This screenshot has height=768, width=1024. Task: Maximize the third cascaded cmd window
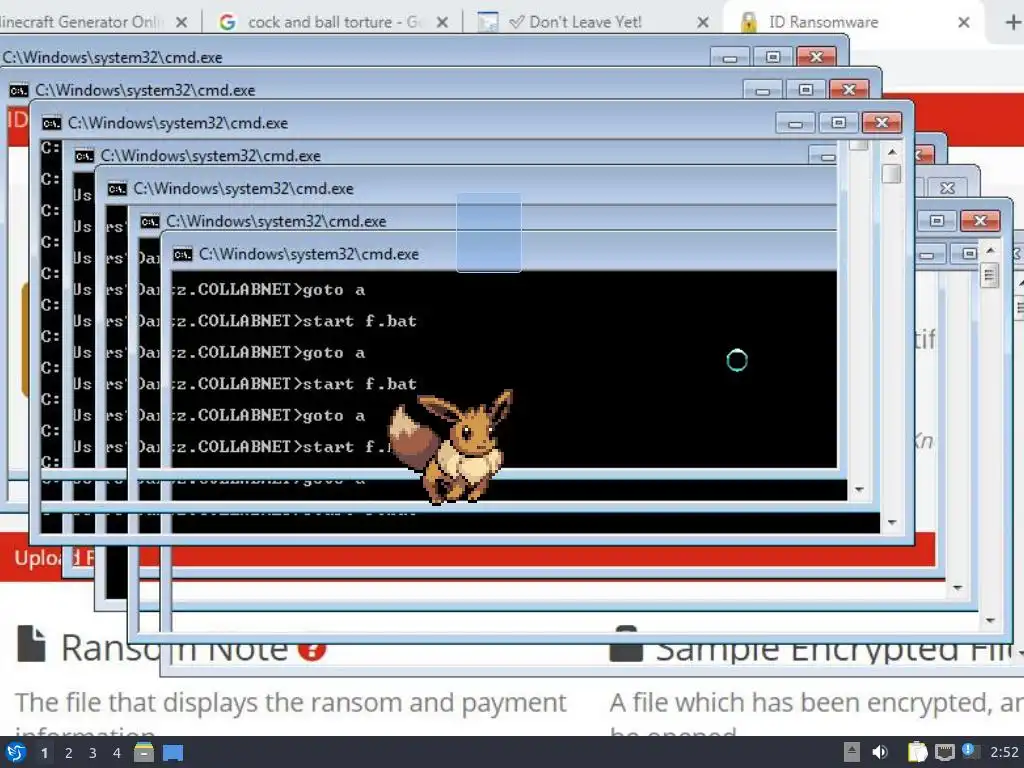point(839,123)
